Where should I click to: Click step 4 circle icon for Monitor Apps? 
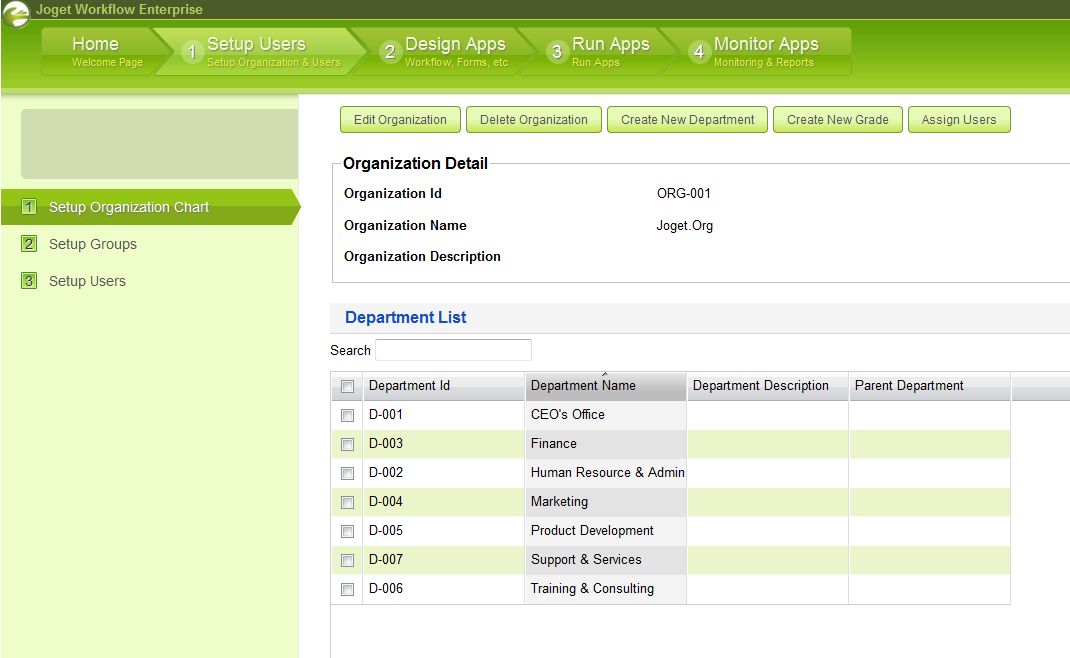(699, 52)
